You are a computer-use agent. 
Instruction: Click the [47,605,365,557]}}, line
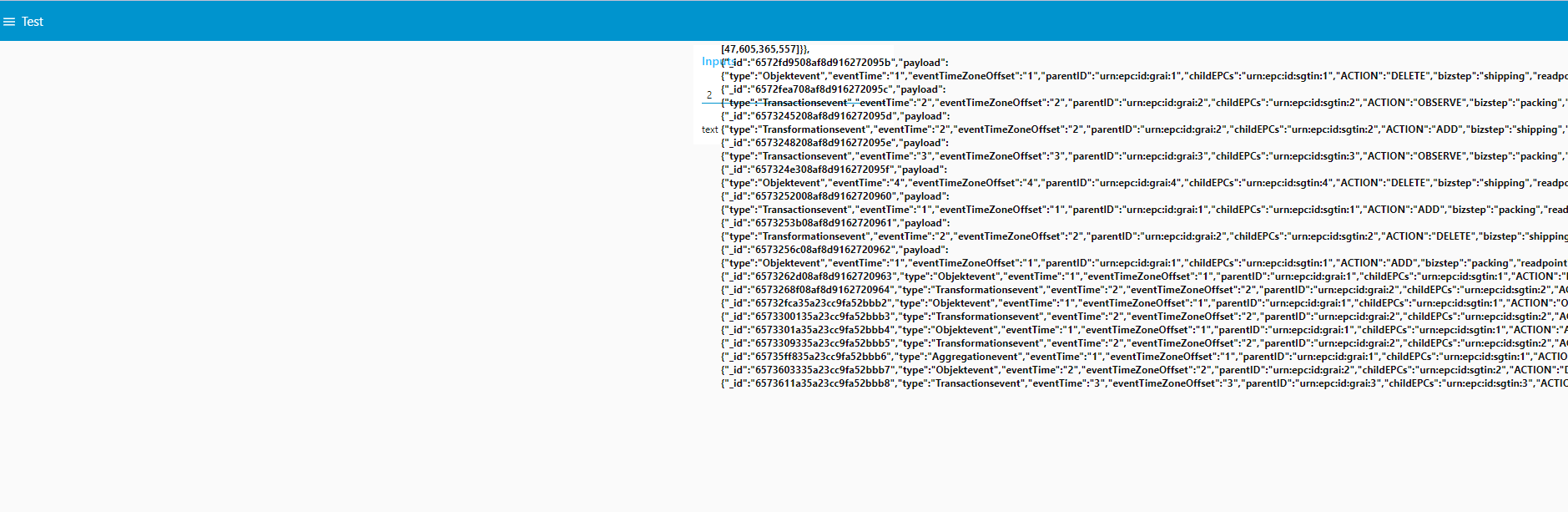coord(765,49)
